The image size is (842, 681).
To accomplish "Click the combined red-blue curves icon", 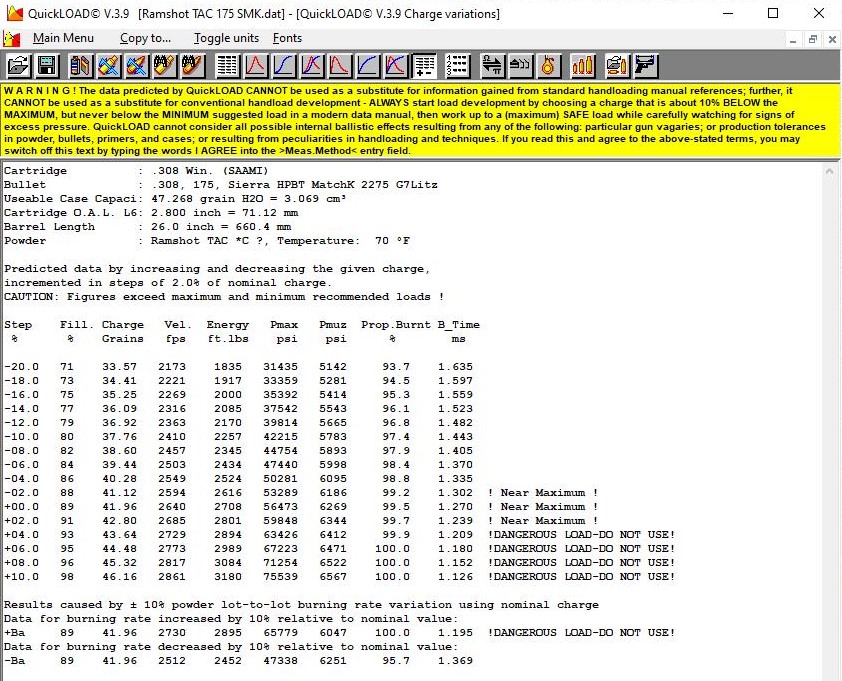I will pos(312,66).
